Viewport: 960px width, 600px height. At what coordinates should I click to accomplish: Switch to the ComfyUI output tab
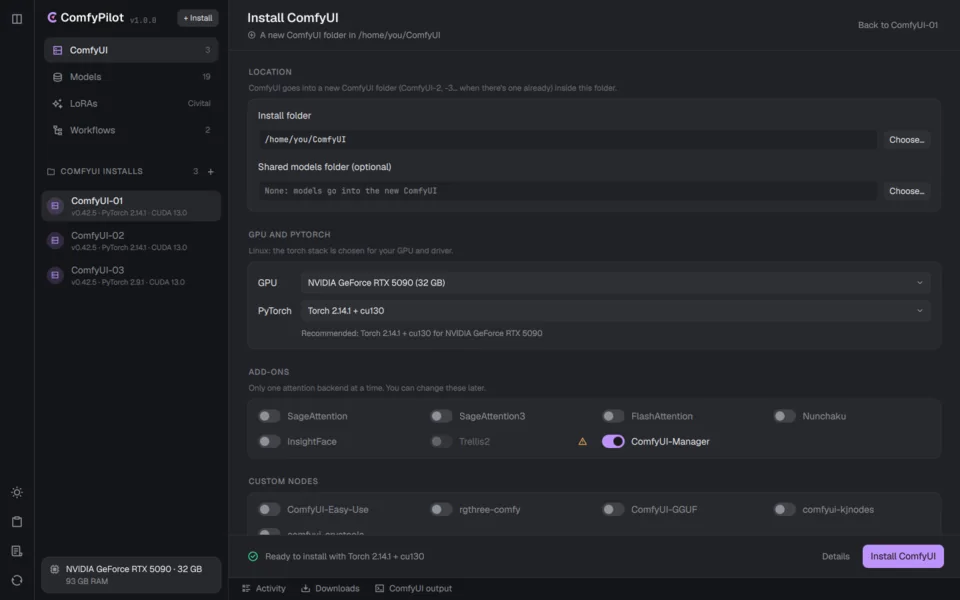click(413, 588)
